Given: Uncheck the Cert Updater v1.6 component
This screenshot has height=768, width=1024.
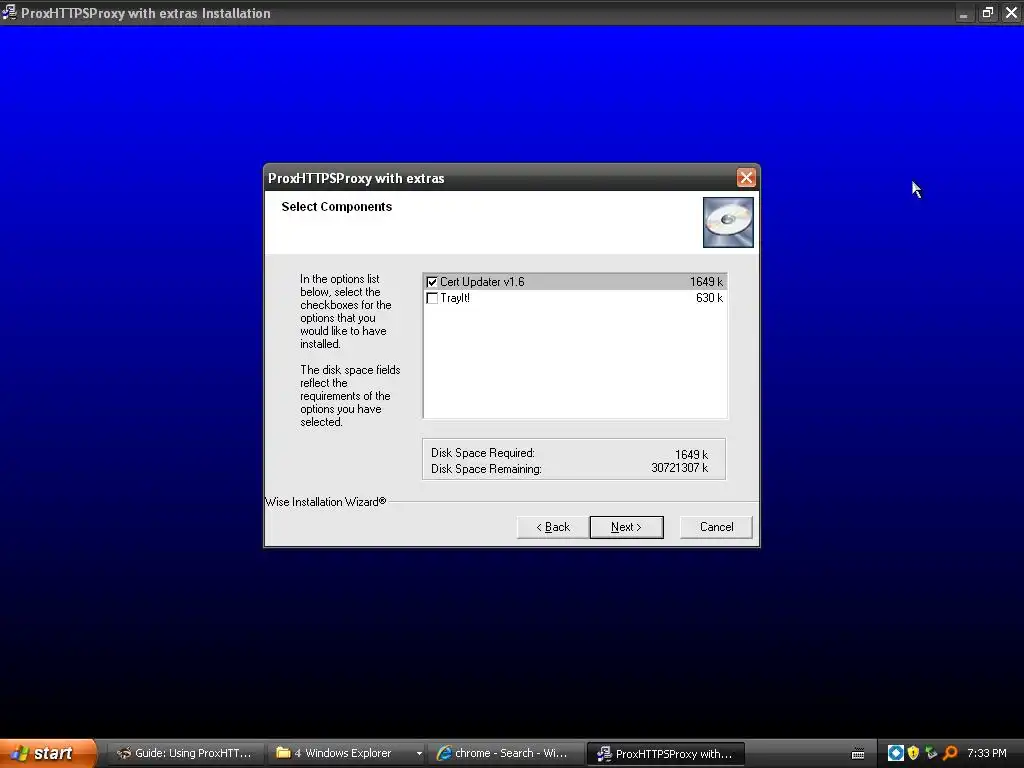Looking at the screenshot, I should click(432, 282).
